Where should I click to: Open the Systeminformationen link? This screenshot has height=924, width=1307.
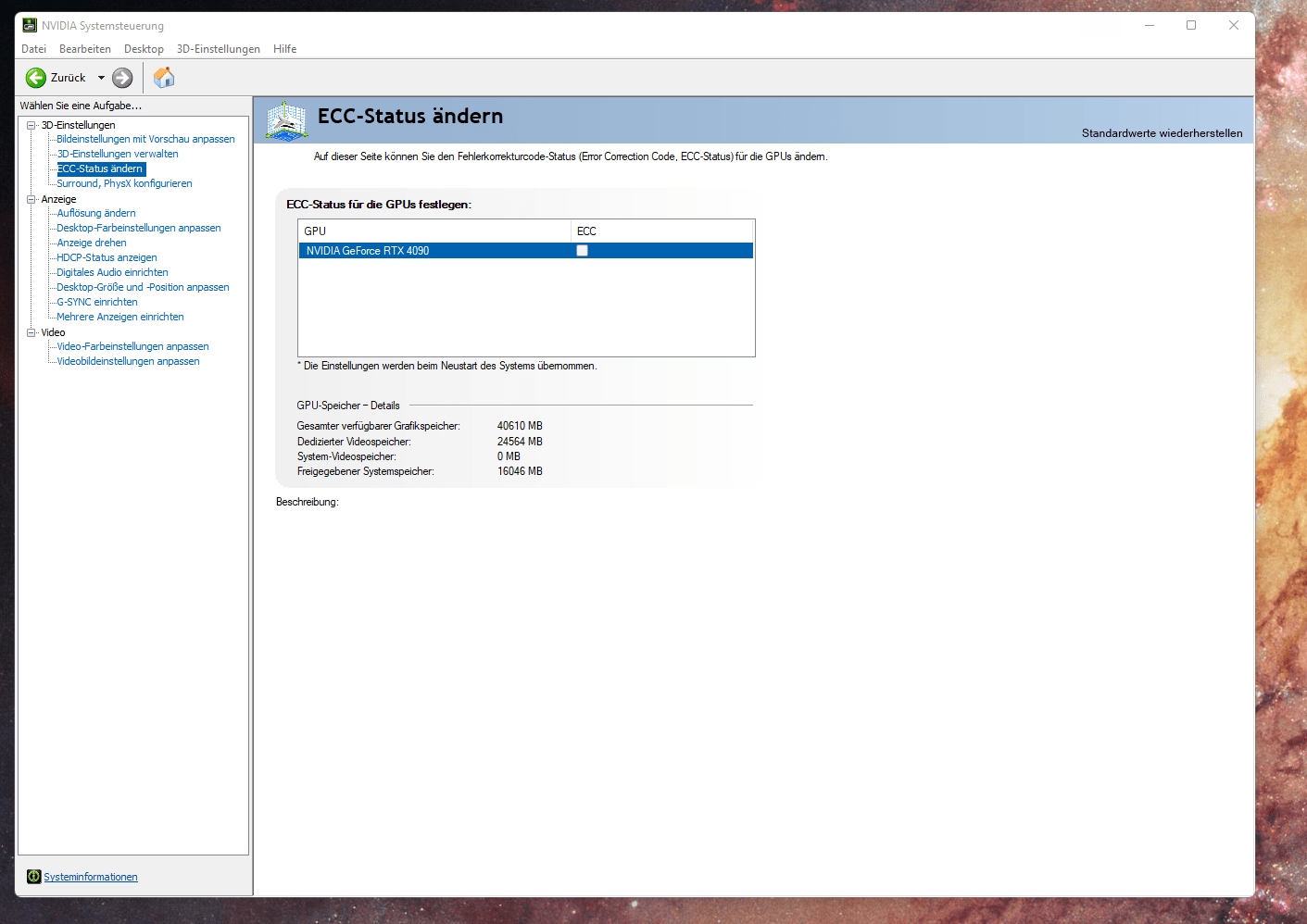click(x=91, y=877)
